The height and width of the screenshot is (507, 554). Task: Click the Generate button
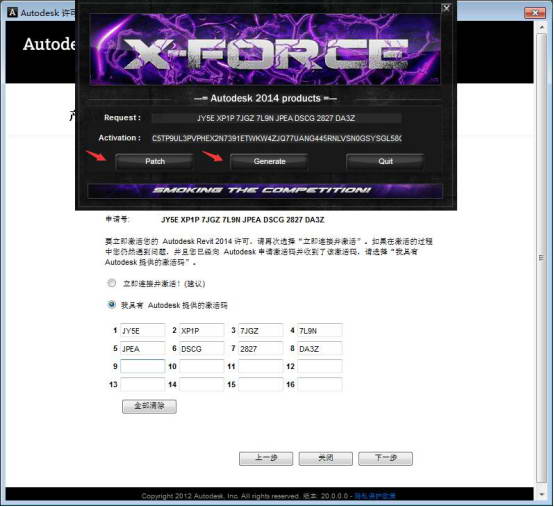(x=269, y=161)
